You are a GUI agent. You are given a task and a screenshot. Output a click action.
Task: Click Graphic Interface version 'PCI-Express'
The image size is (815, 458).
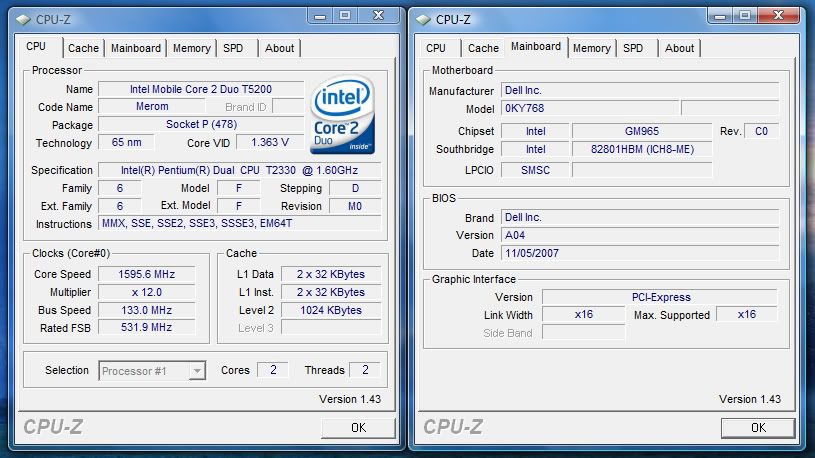pos(660,297)
